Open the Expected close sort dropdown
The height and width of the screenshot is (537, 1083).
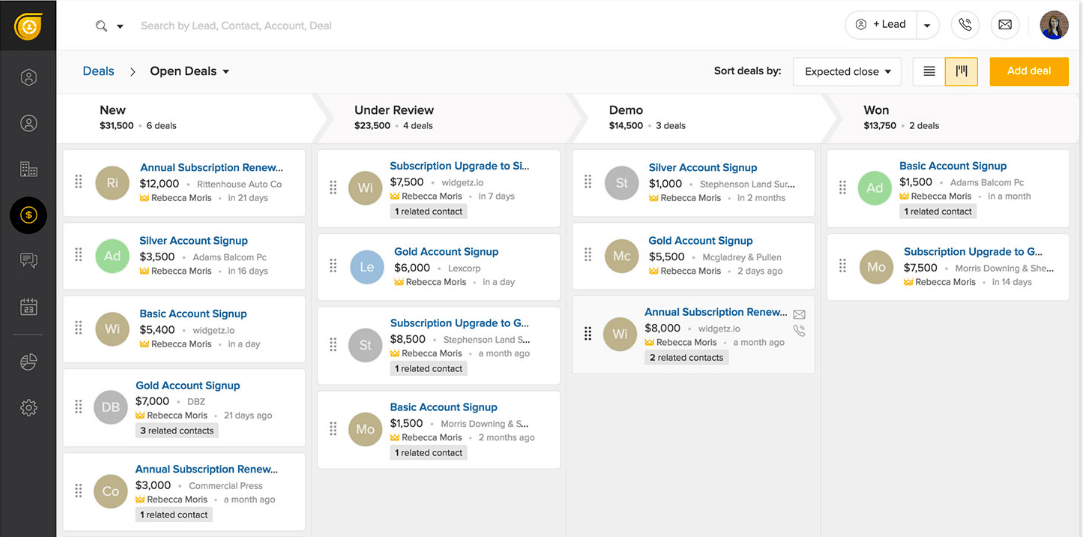click(847, 72)
